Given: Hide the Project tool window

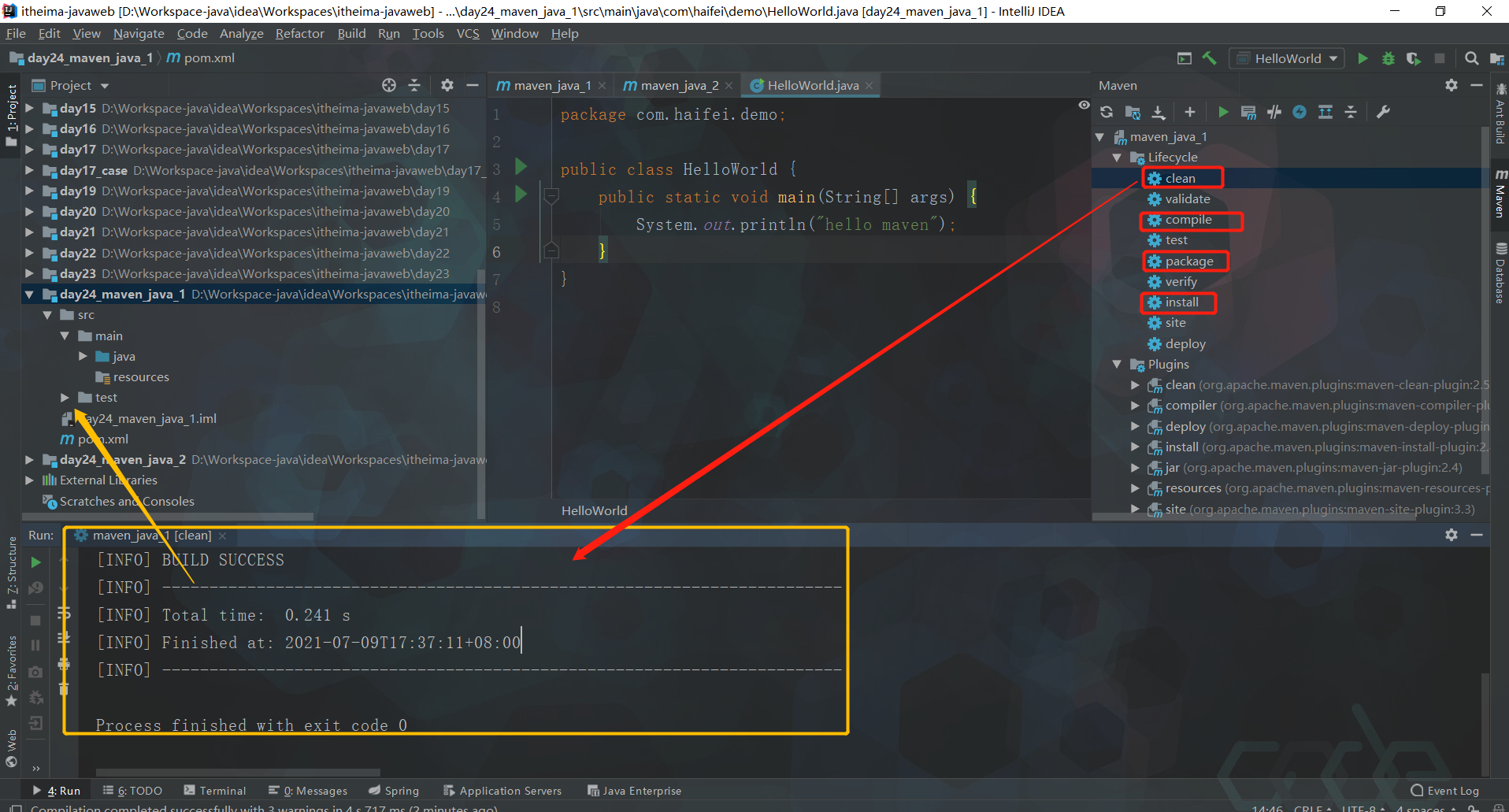Looking at the screenshot, I should tap(473, 85).
